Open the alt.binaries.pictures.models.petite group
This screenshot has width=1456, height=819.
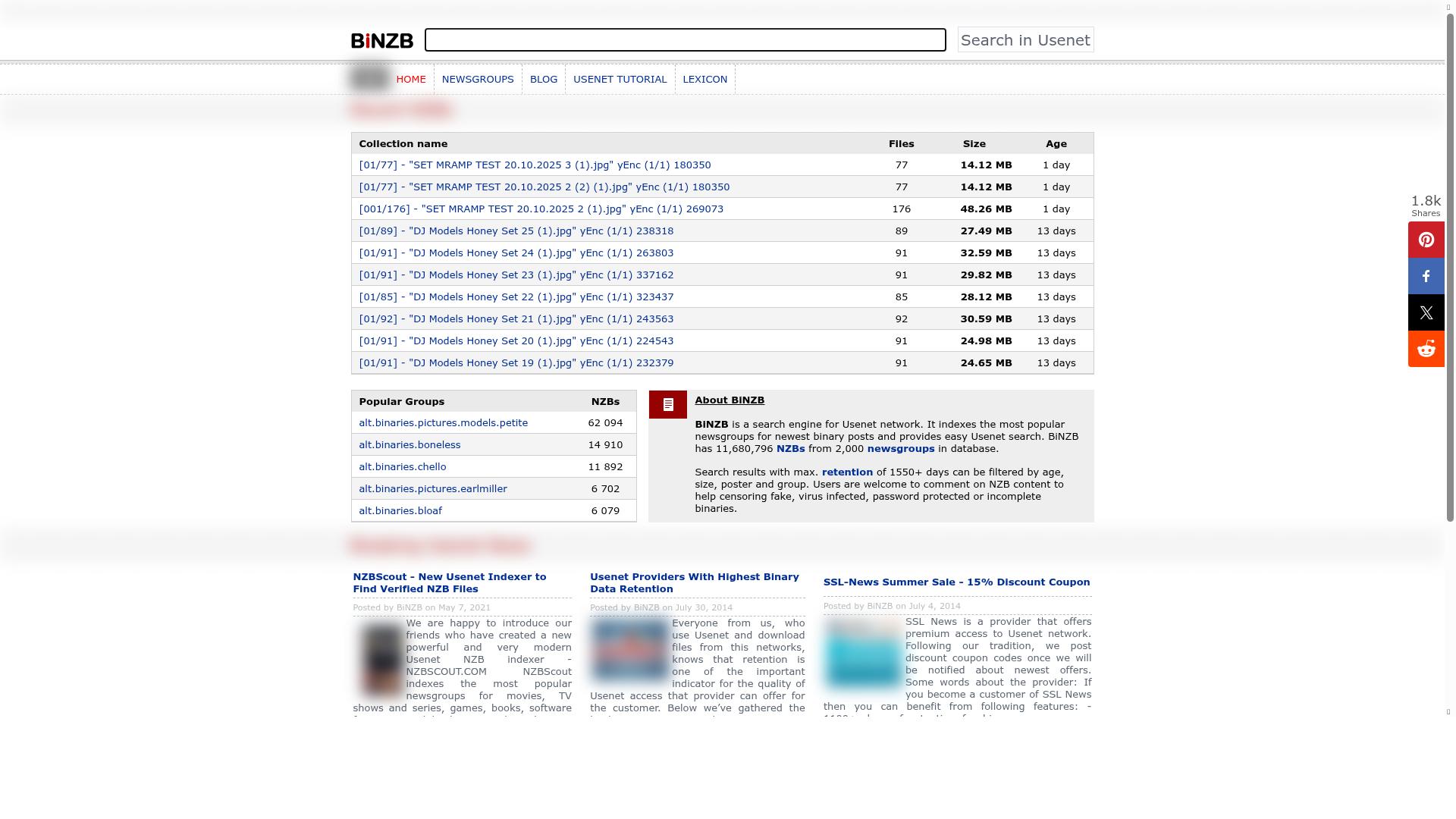point(443,422)
